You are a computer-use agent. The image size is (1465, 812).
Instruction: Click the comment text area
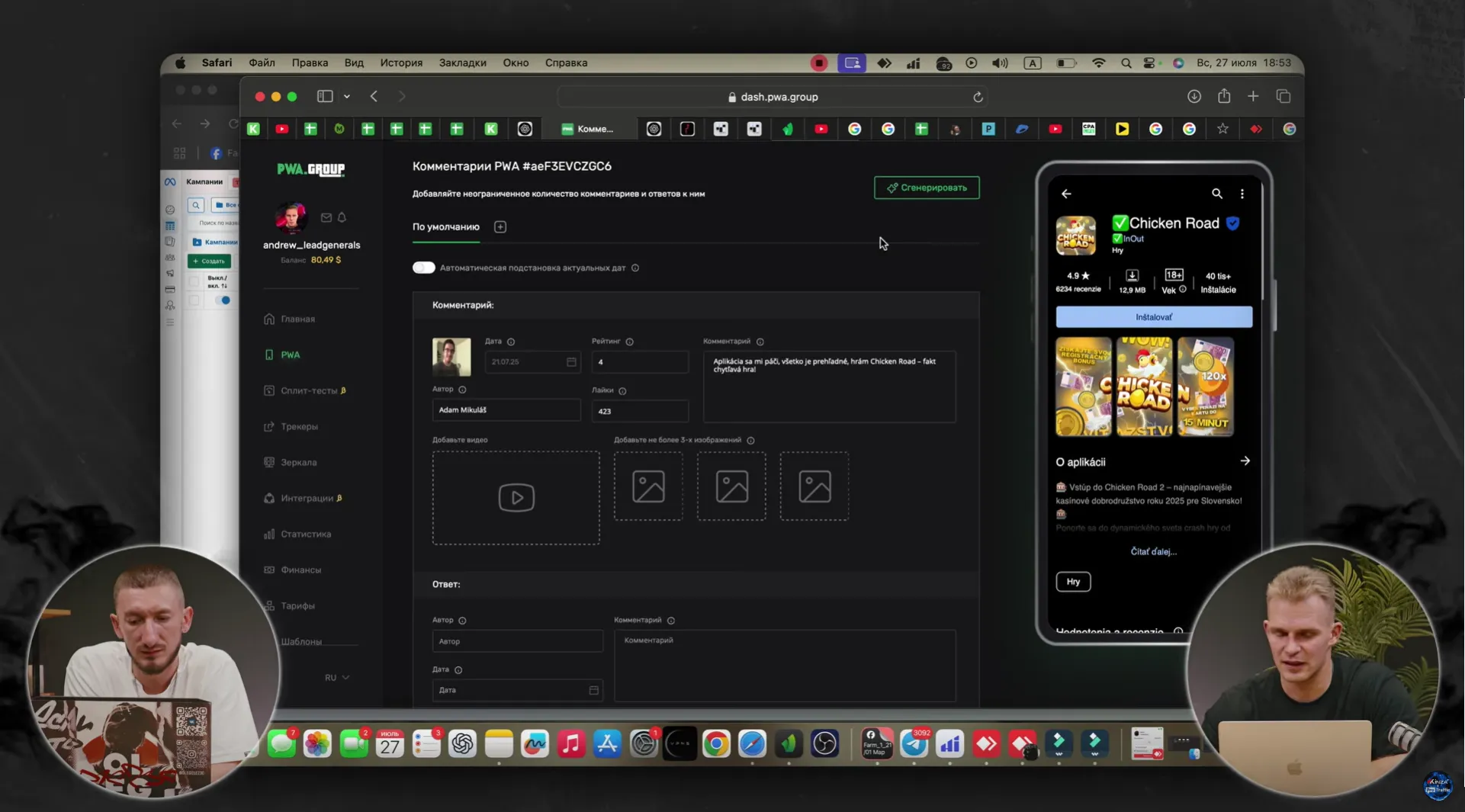[x=829, y=386]
